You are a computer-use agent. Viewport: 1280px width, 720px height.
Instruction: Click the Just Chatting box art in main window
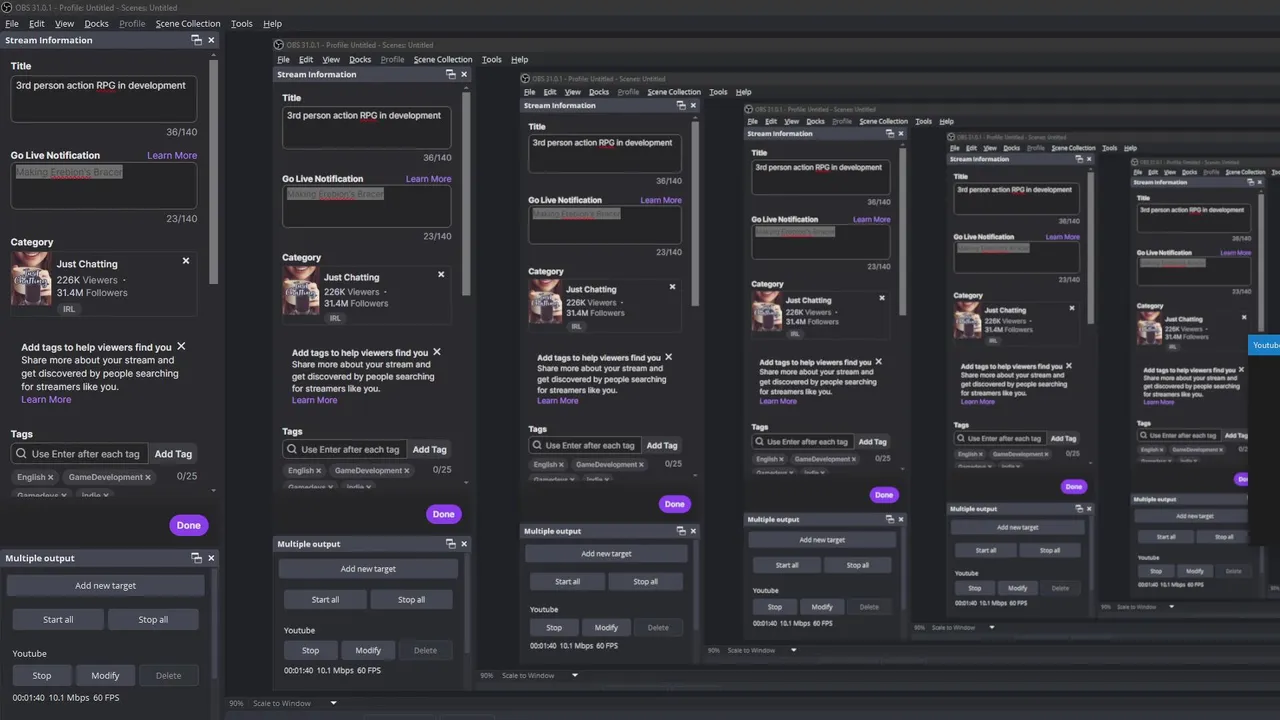30,280
